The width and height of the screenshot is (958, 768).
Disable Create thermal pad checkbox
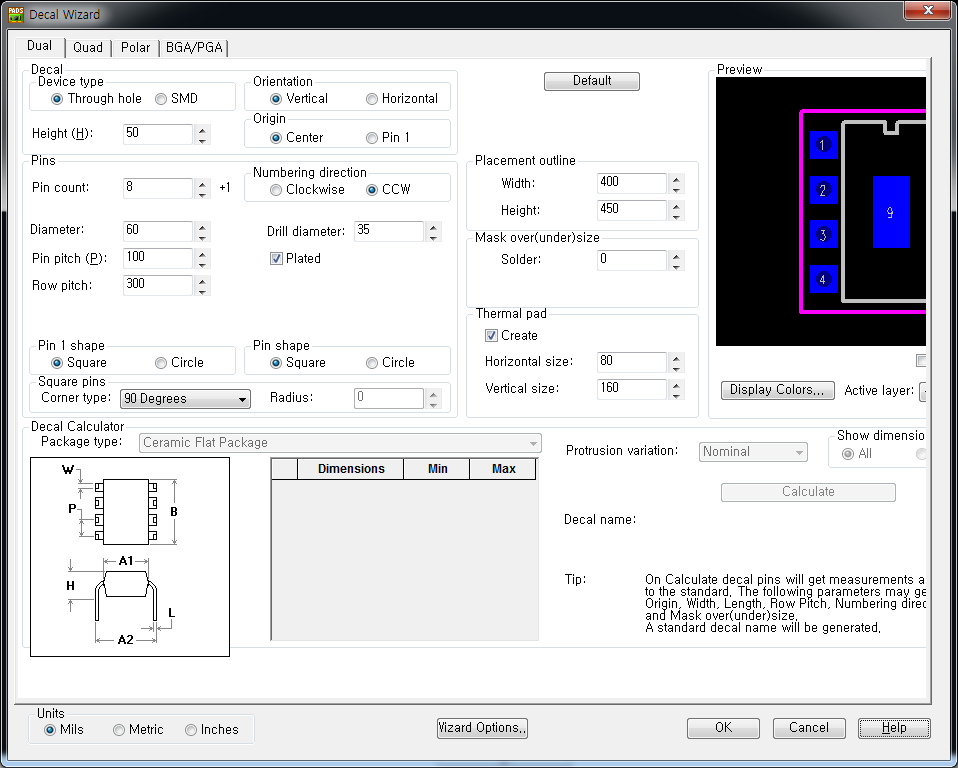point(491,336)
